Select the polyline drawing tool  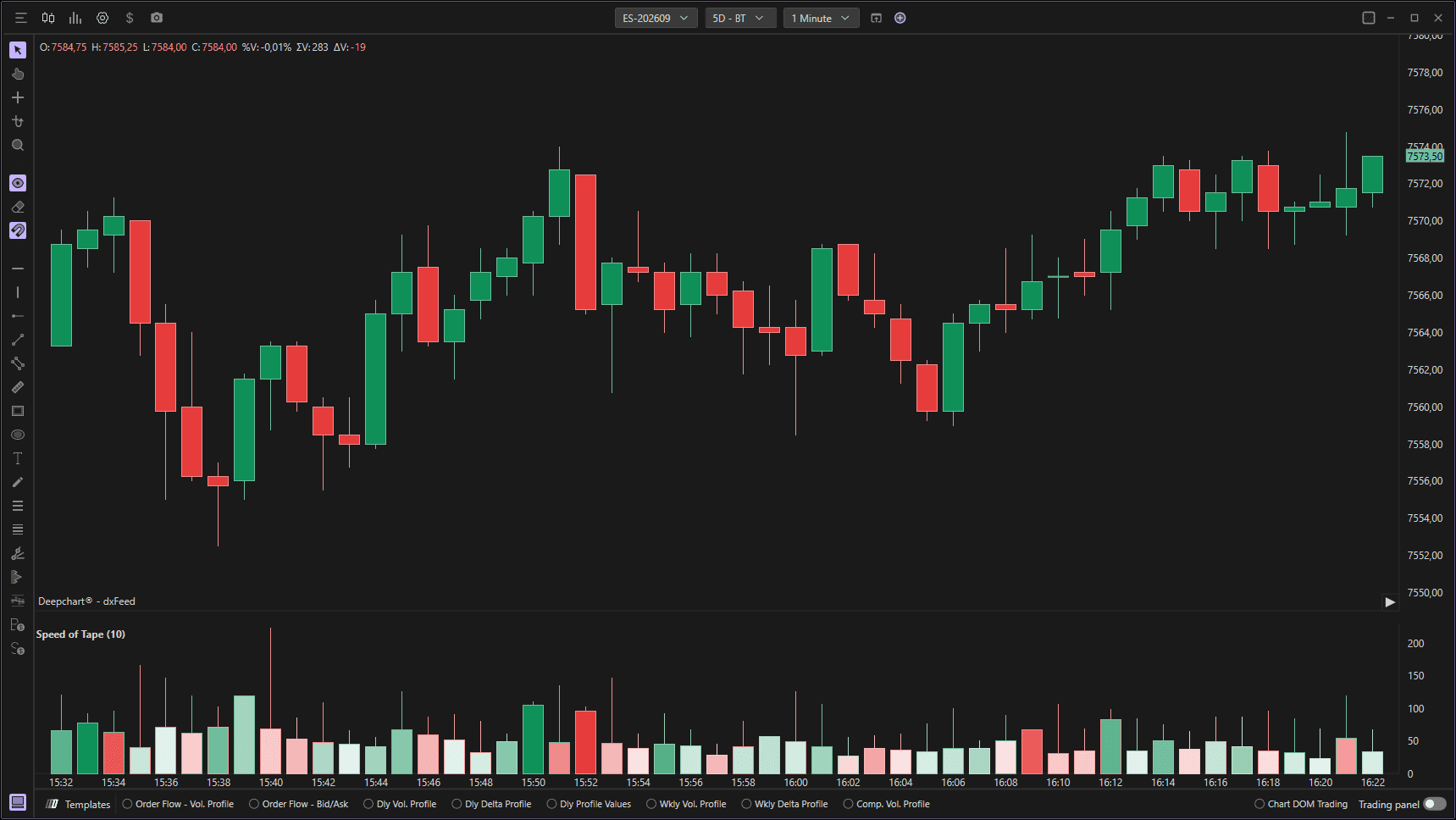pyautogui.click(x=18, y=363)
